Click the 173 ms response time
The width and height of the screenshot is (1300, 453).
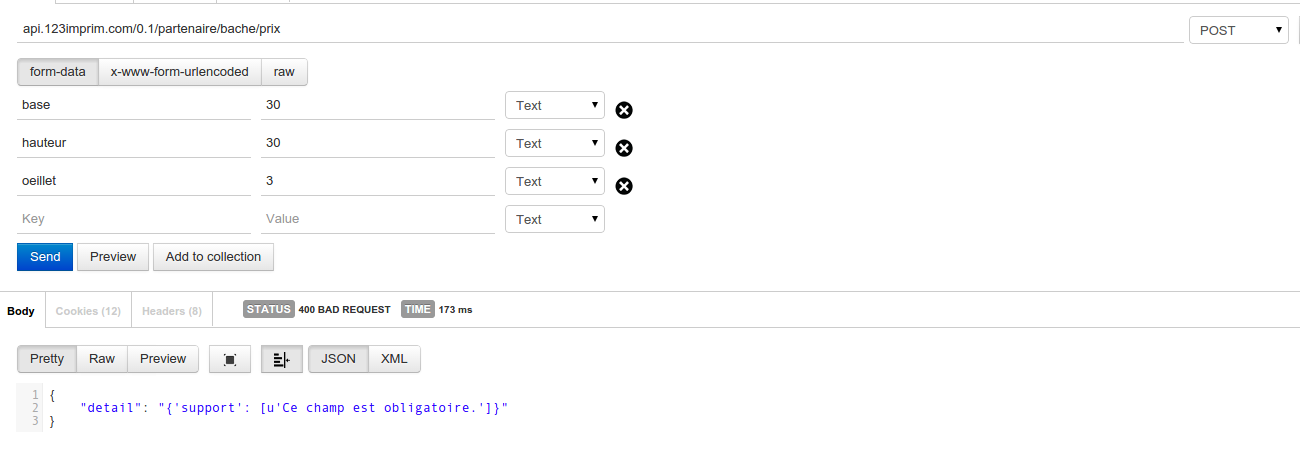[455, 310]
